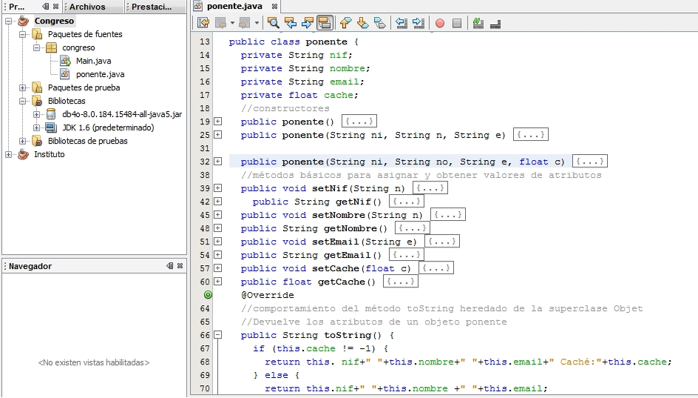The height and width of the screenshot is (398, 698).
Task: Minimize the Navegador panel
Action: (170, 266)
